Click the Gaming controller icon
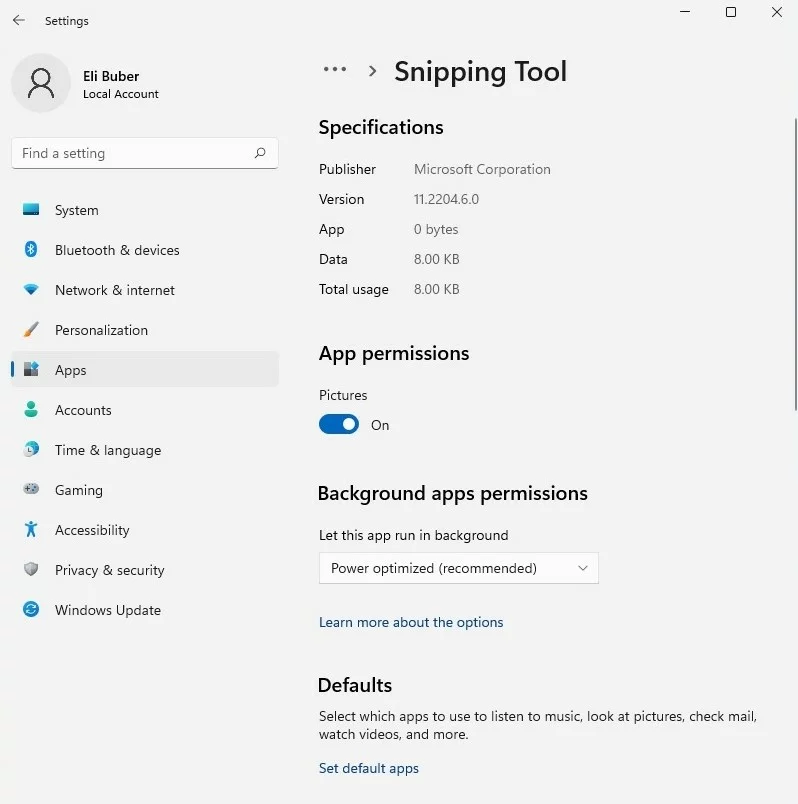The image size is (798, 804). [x=31, y=489]
